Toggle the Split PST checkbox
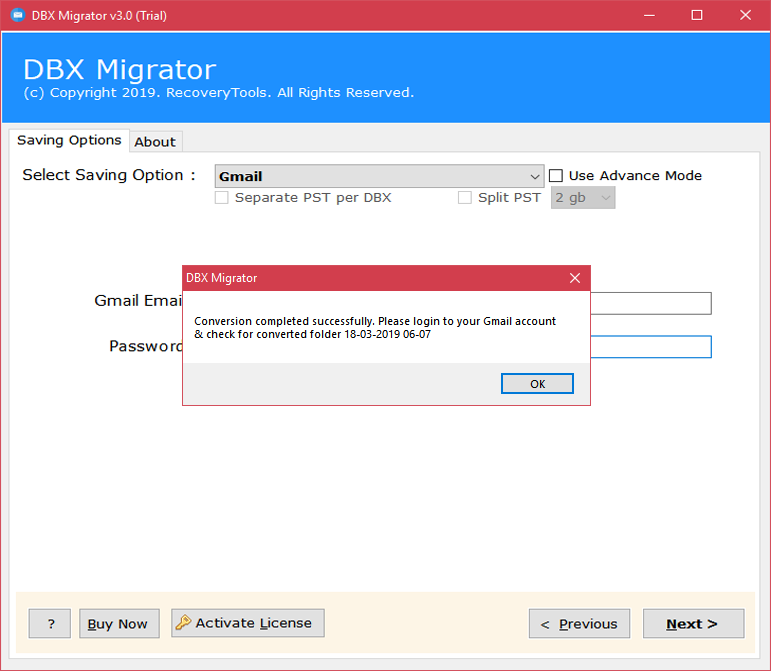Viewport: 771px width, 671px height. tap(465, 198)
